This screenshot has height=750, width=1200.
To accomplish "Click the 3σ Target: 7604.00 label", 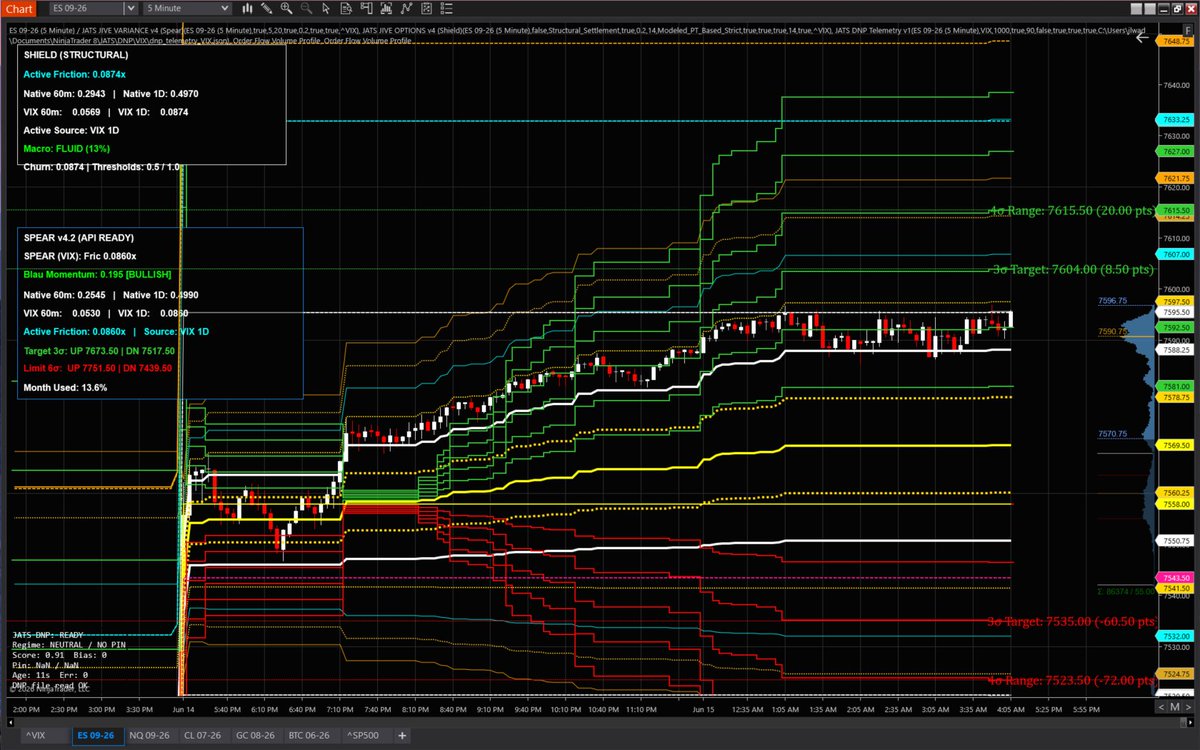I will tap(1071, 270).
